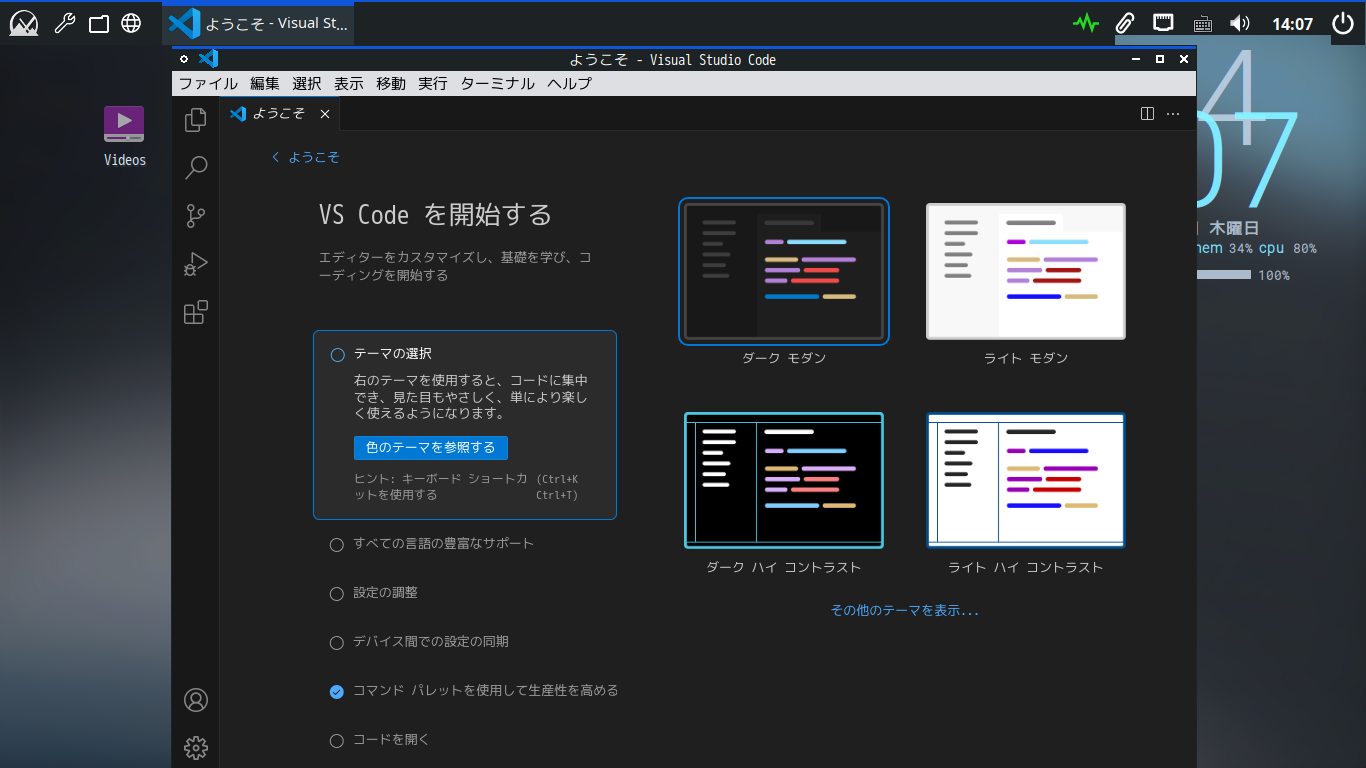The image size is (1366, 768).
Task: Choose the ダーク ハイ コントラスト theme preview
Action: click(x=784, y=480)
